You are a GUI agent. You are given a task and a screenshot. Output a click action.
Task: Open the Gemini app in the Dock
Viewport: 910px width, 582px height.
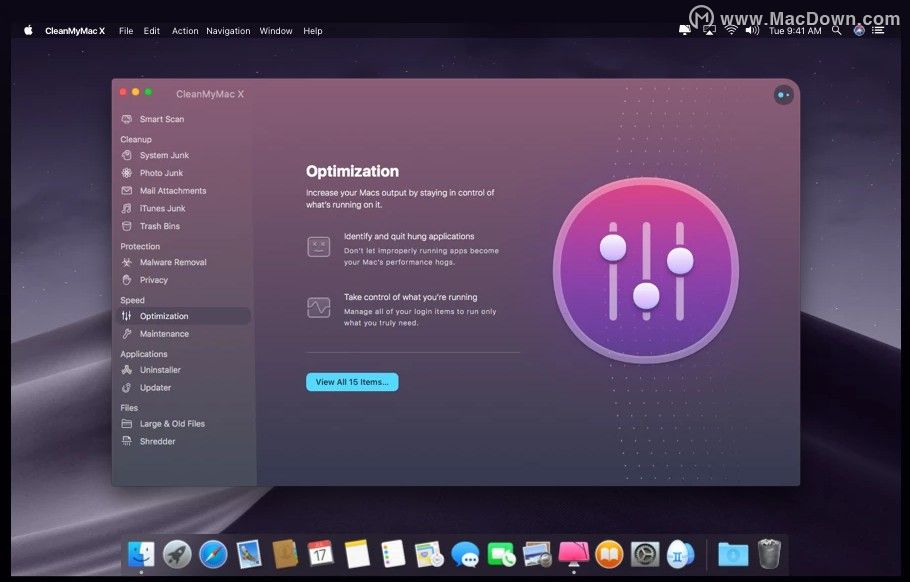click(680, 554)
